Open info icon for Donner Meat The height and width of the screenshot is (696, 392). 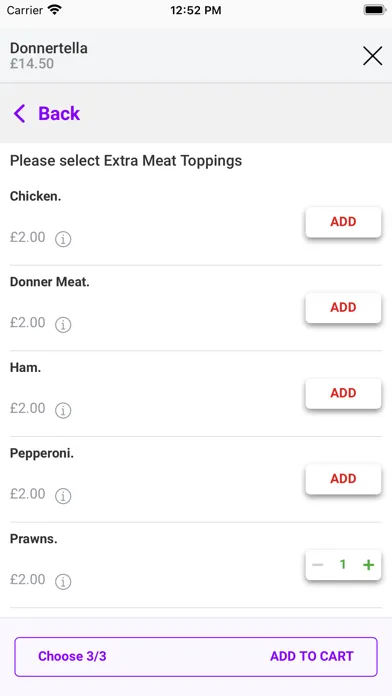point(63,325)
